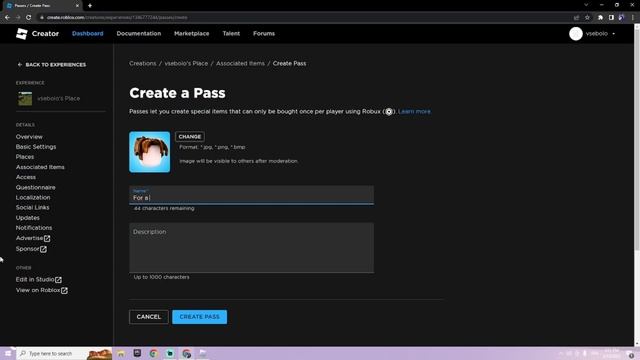Reload the page with the refresh icon
640x360 pixels.
click(28, 18)
